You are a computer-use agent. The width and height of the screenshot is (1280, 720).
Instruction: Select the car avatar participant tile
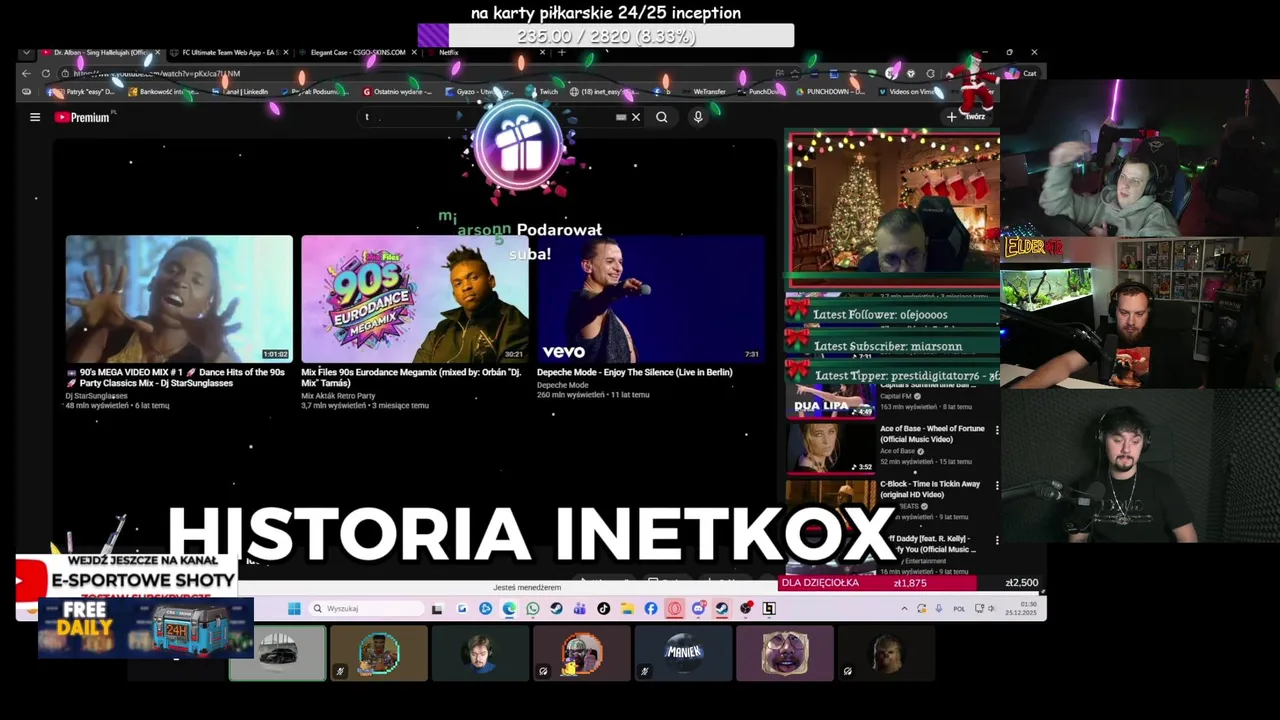[x=278, y=653]
